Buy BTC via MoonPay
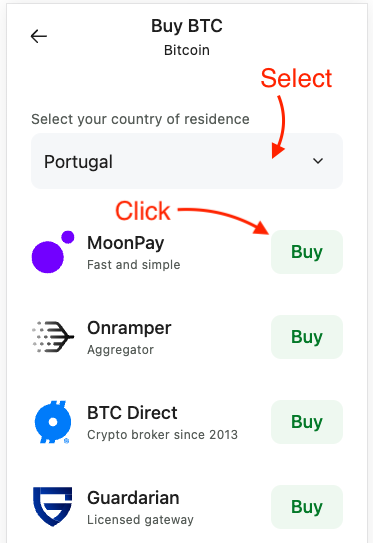 click(x=307, y=252)
